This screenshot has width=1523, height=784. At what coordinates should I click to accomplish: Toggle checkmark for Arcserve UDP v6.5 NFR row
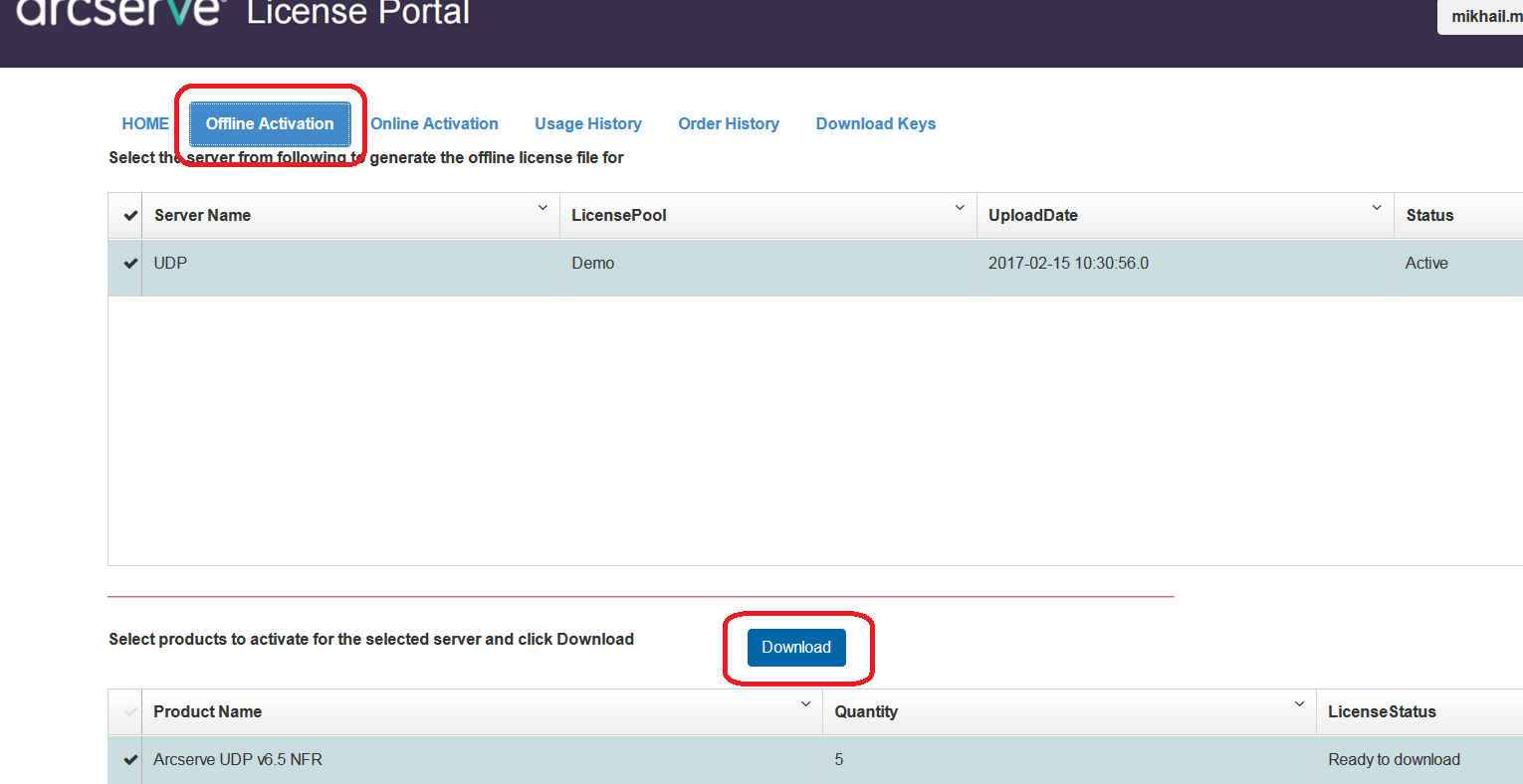129,759
